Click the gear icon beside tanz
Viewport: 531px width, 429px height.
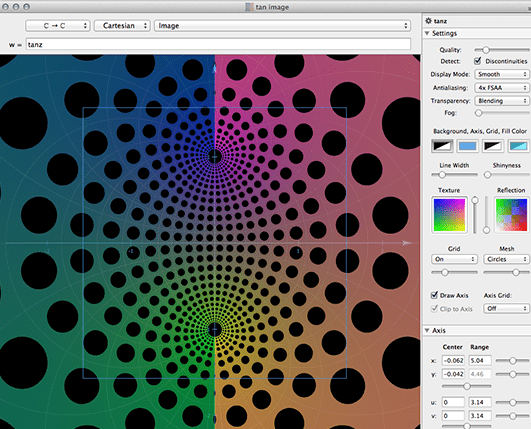[428, 21]
